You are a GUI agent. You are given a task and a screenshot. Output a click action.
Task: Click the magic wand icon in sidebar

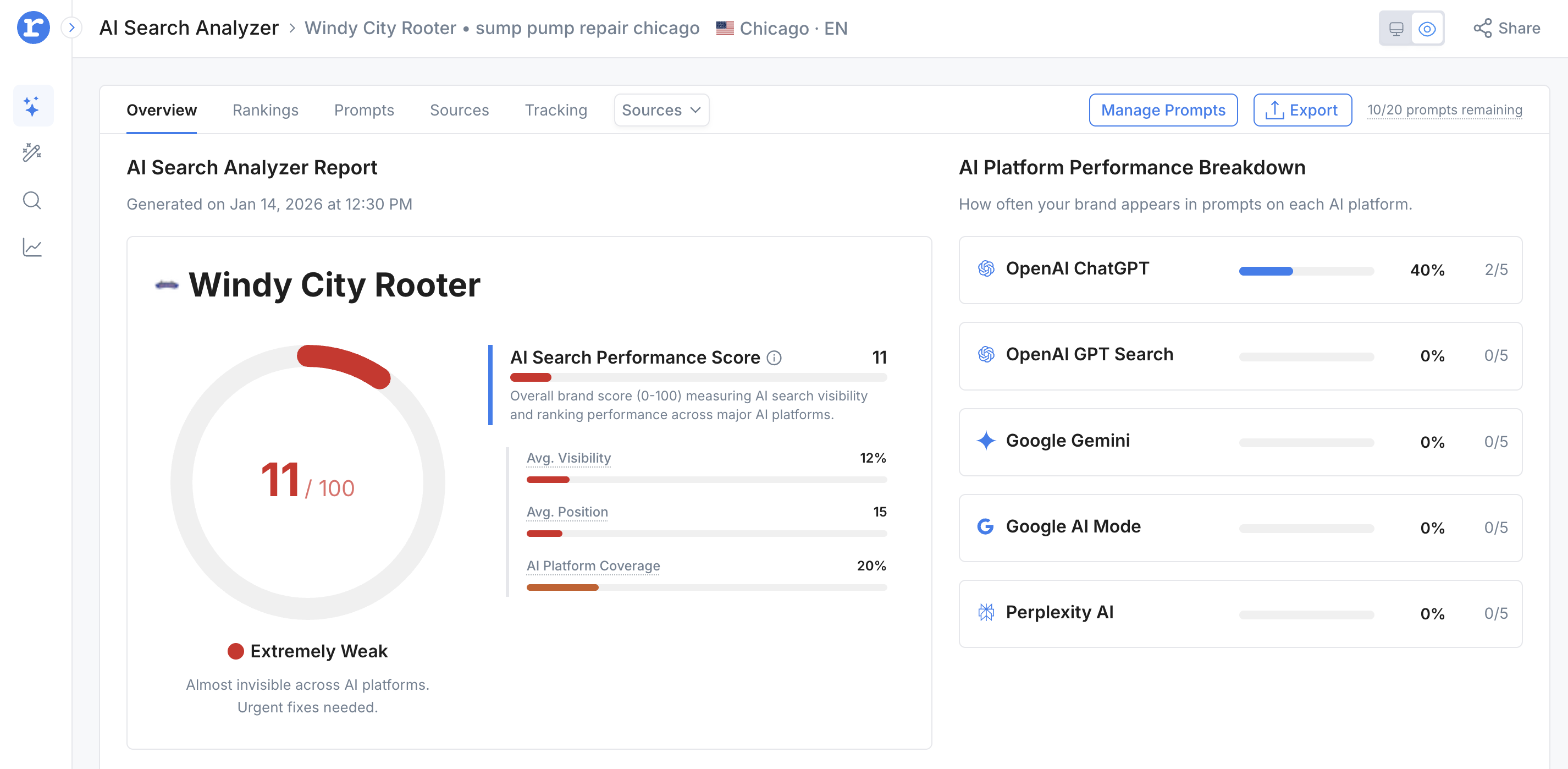(x=33, y=153)
